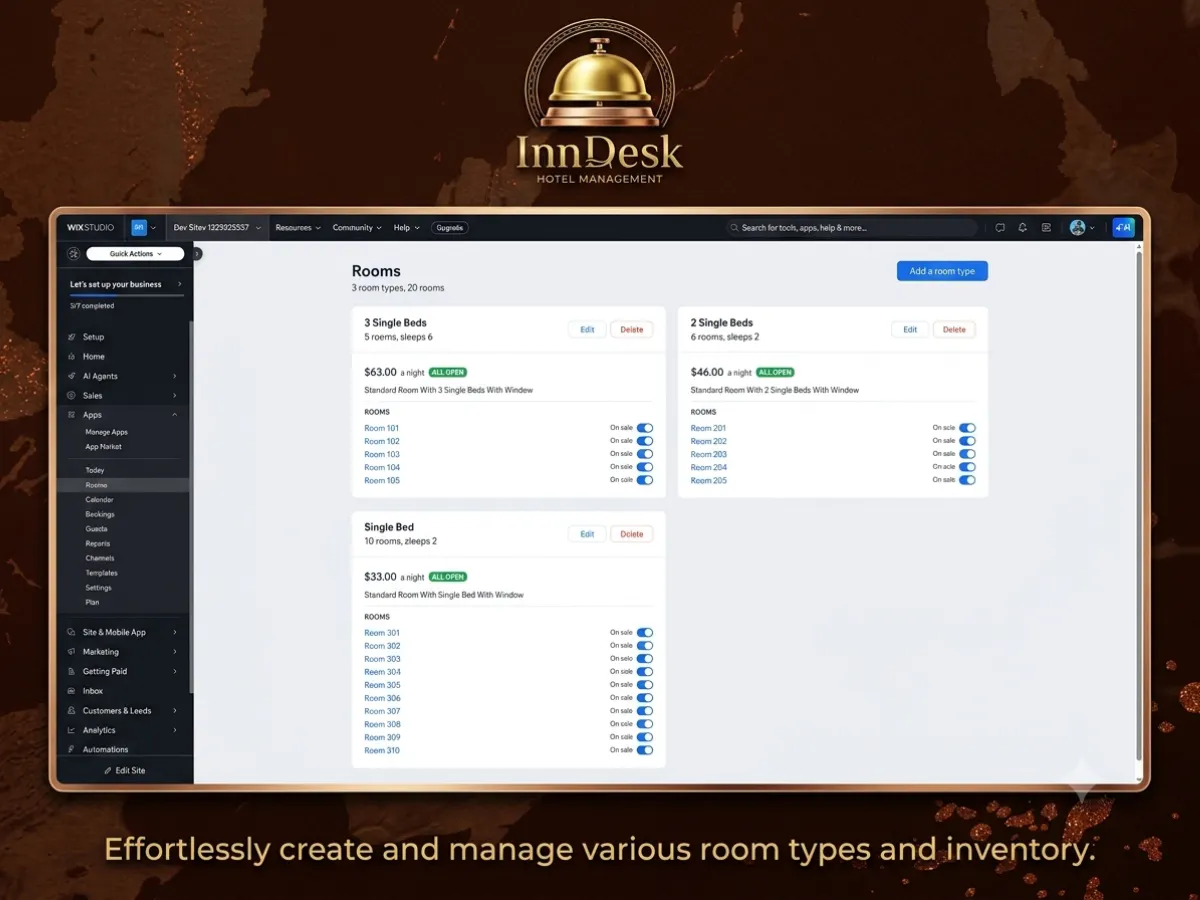This screenshot has width=1200, height=900.
Task: Click the pill button next to Help
Action: pyautogui.click(x=450, y=228)
